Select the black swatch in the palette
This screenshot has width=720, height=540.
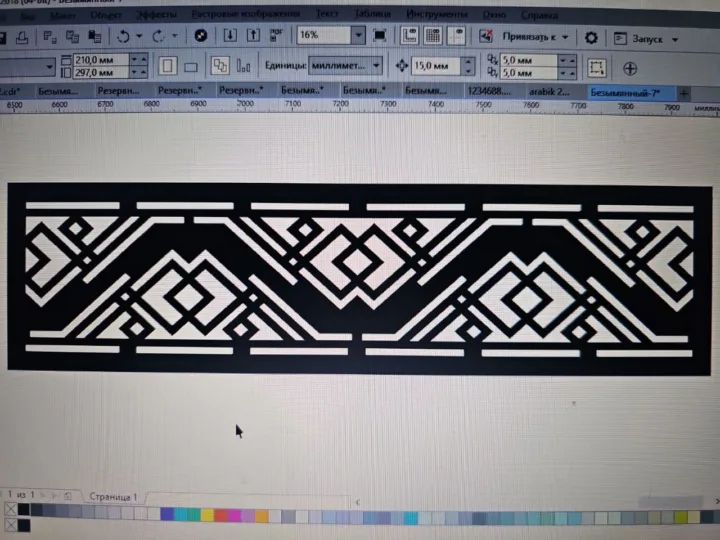[24, 509]
